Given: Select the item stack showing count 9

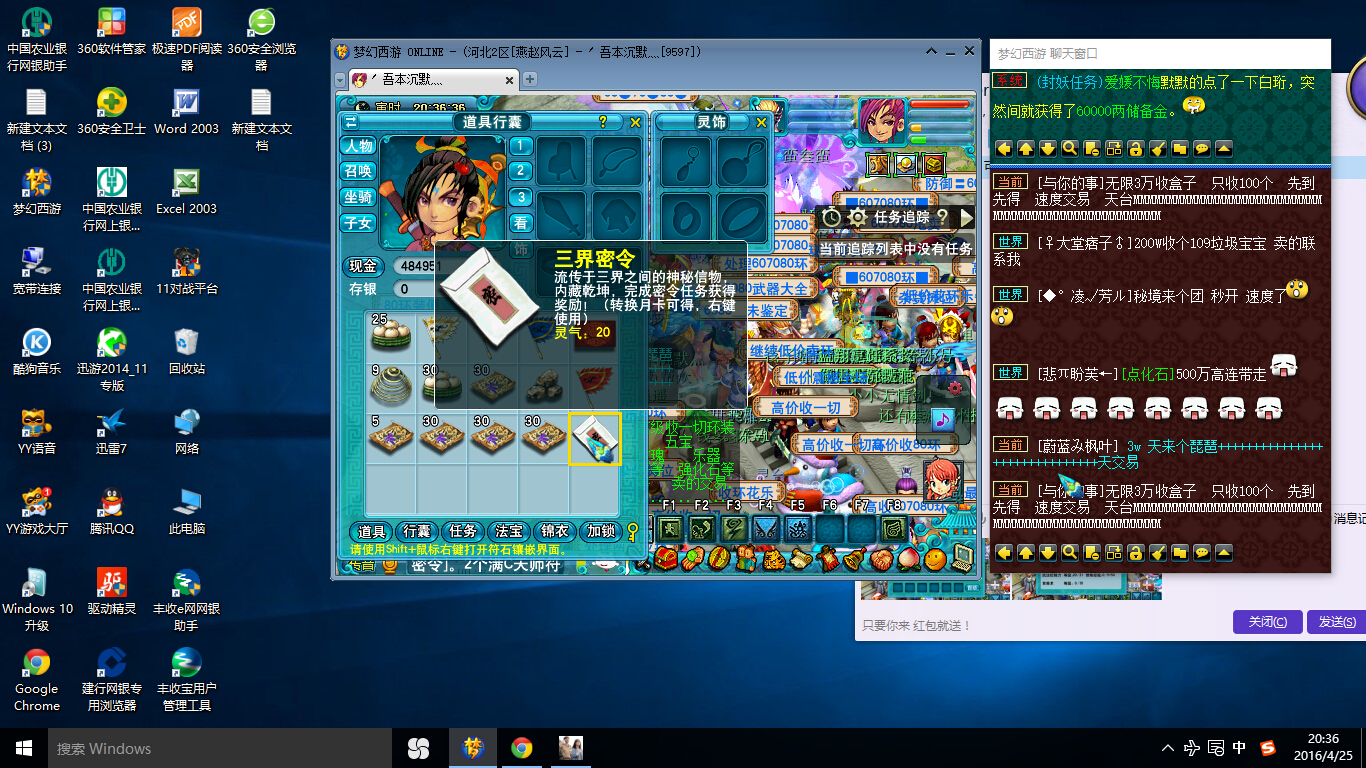Looking at the screenshot, I should pyautogui.click(x=392, y=387).
